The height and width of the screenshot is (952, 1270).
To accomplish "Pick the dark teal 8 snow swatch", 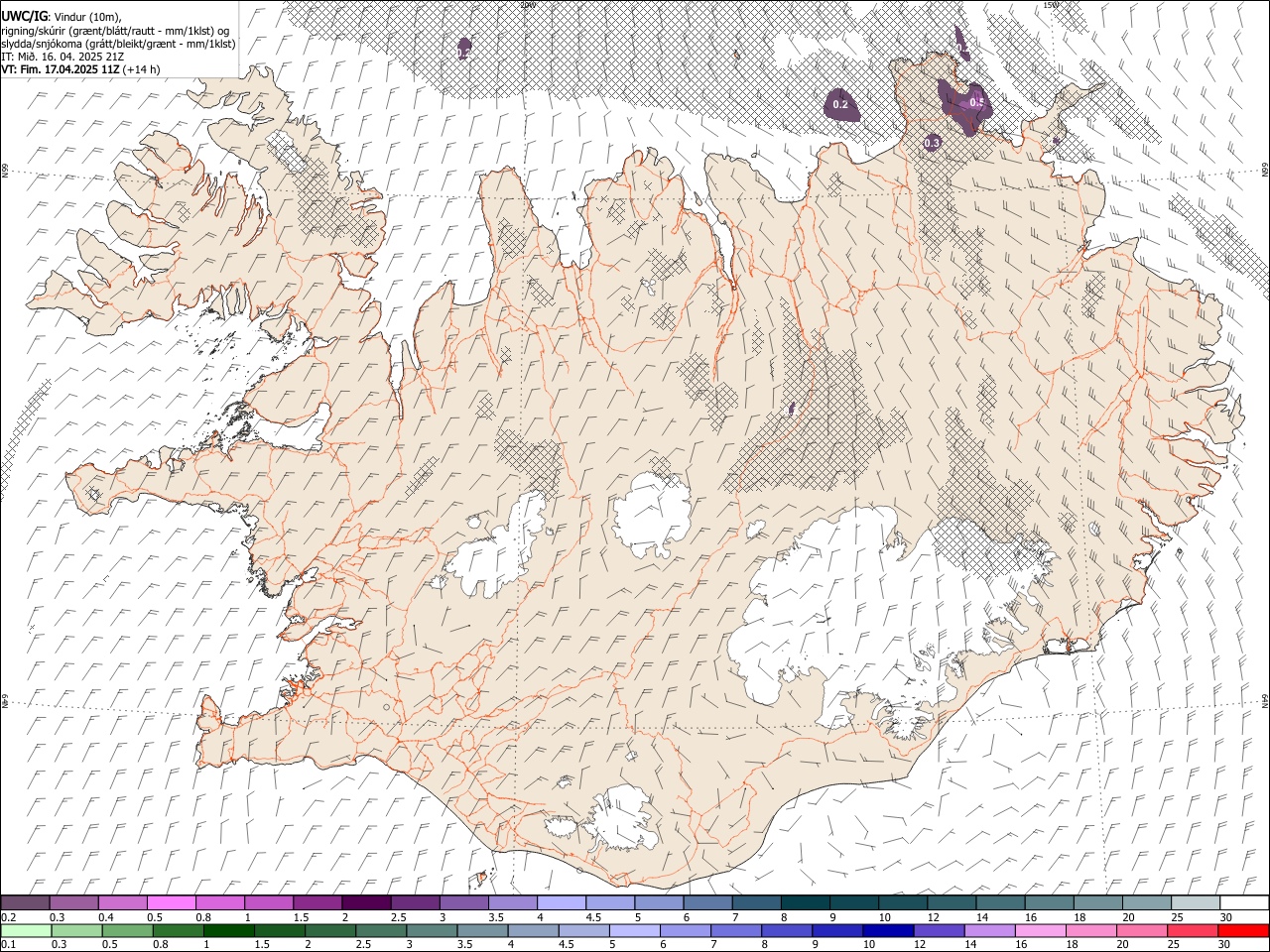I will (x=806, y=902).
